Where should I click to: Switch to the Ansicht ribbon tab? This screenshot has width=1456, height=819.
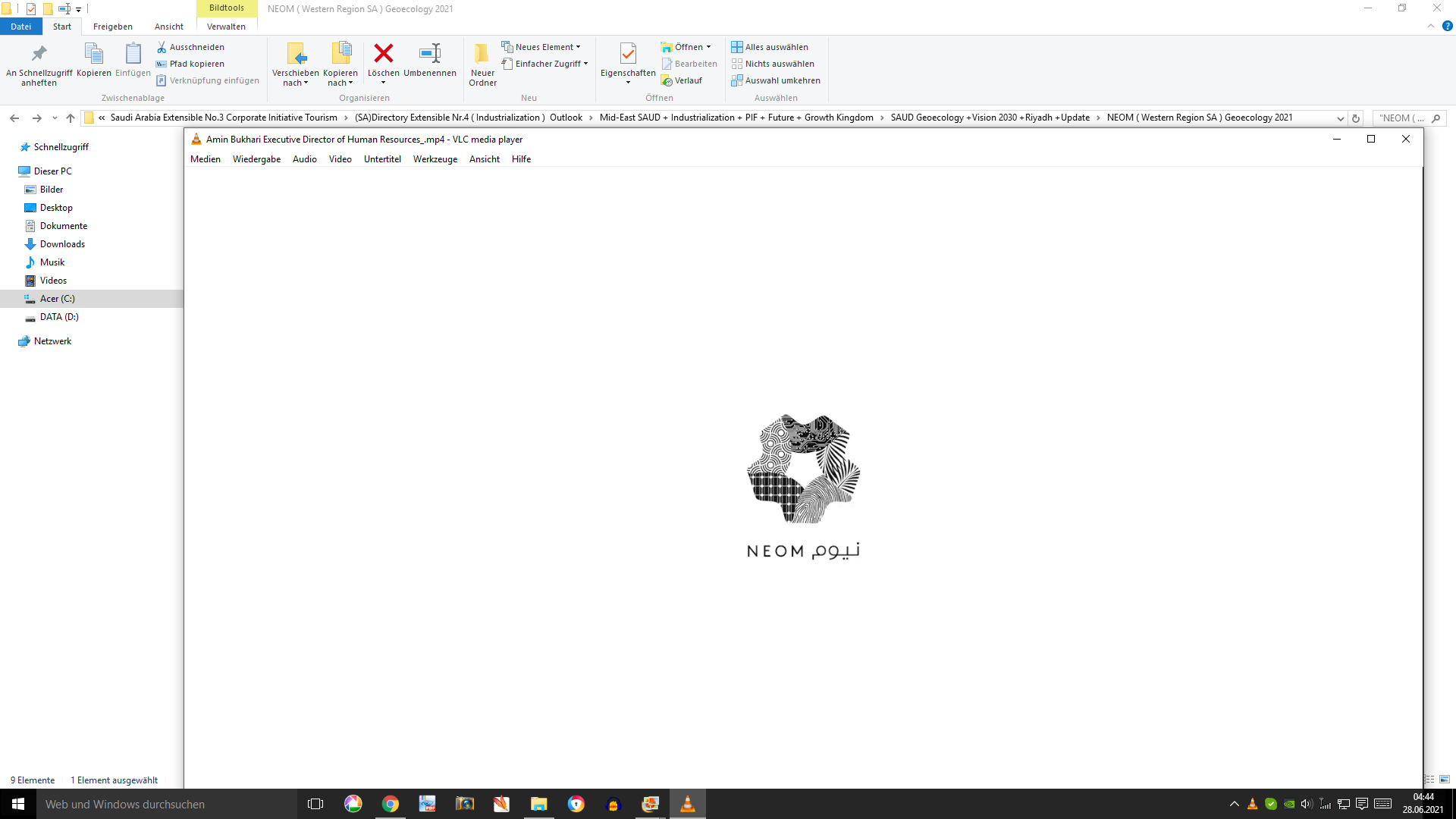point(169,27)
